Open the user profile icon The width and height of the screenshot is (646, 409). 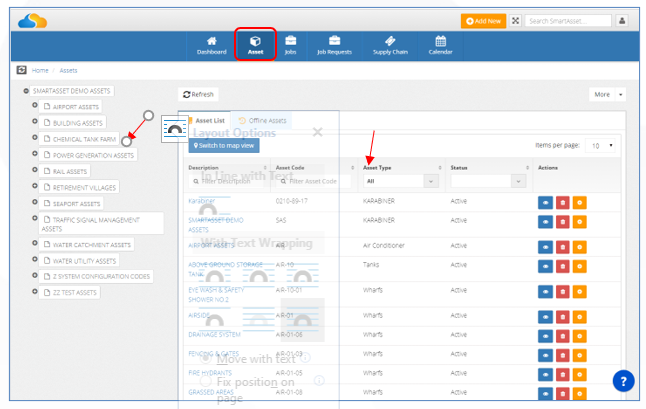(622, 21)
